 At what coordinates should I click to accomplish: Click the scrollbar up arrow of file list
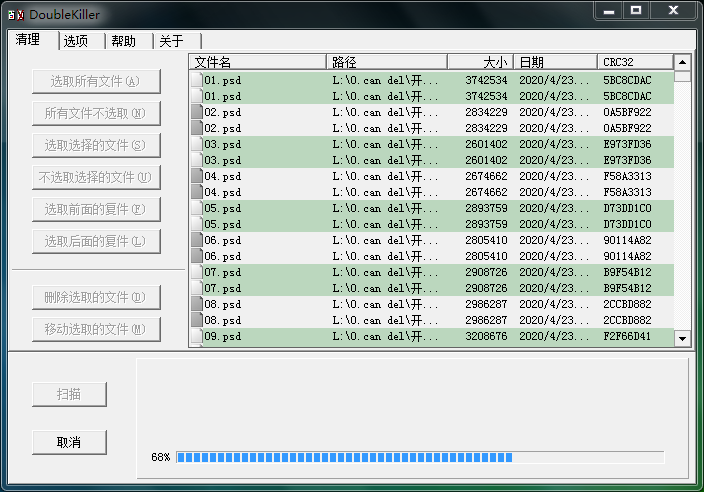(682, 62)
